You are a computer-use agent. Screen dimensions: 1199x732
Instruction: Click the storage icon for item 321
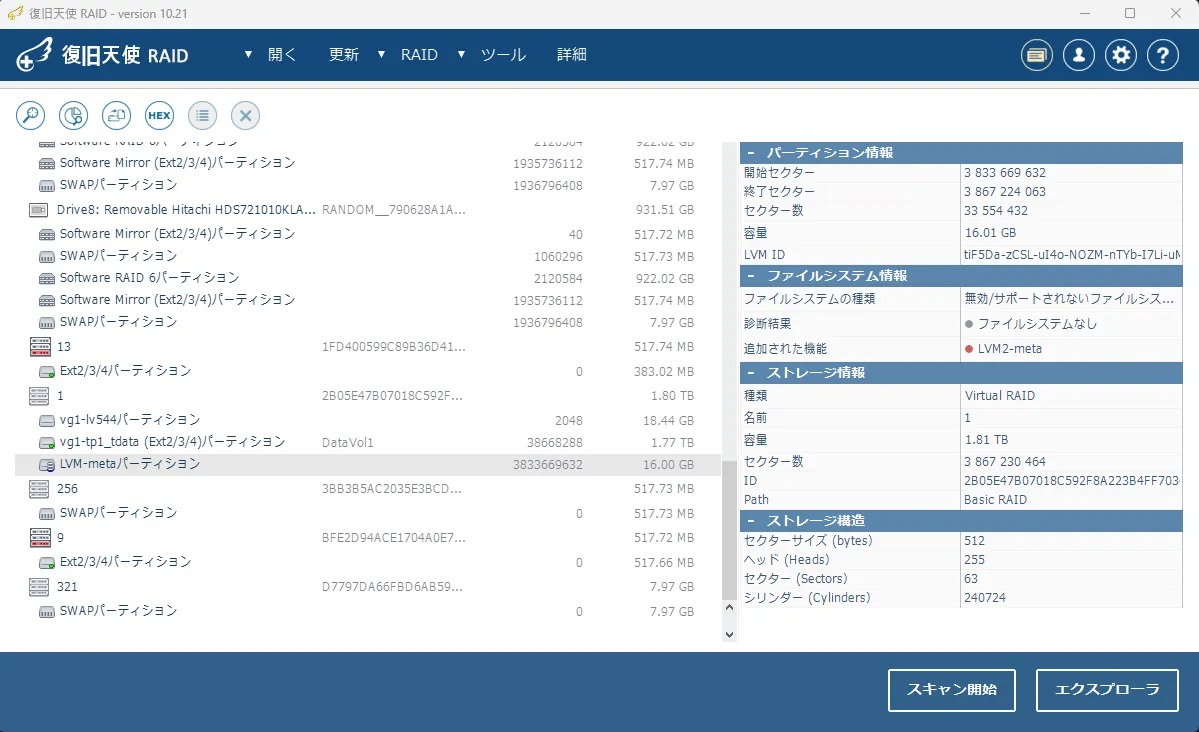[x=39, y=587]
